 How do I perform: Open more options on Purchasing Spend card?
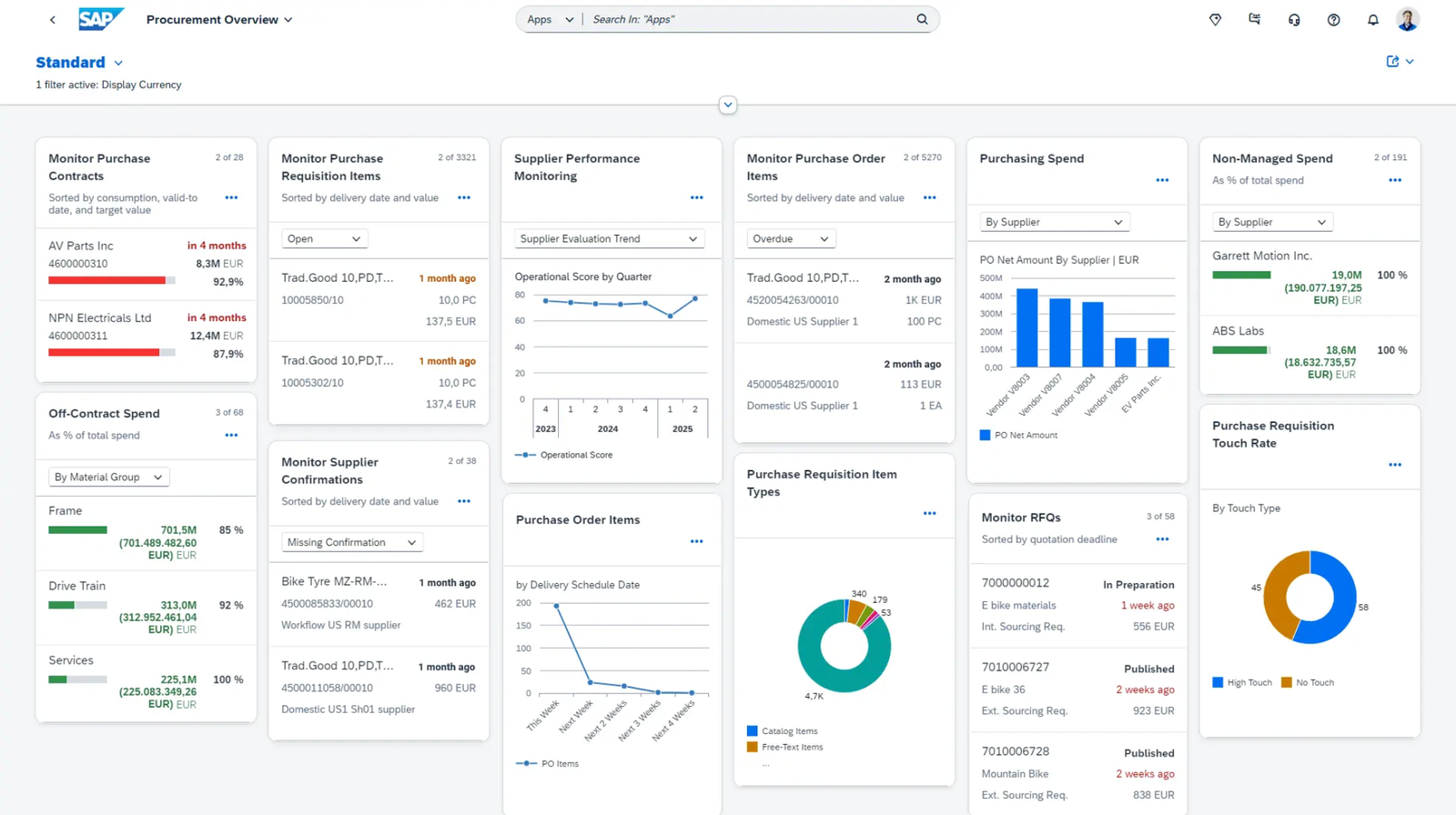click(x=1162, y=180)
